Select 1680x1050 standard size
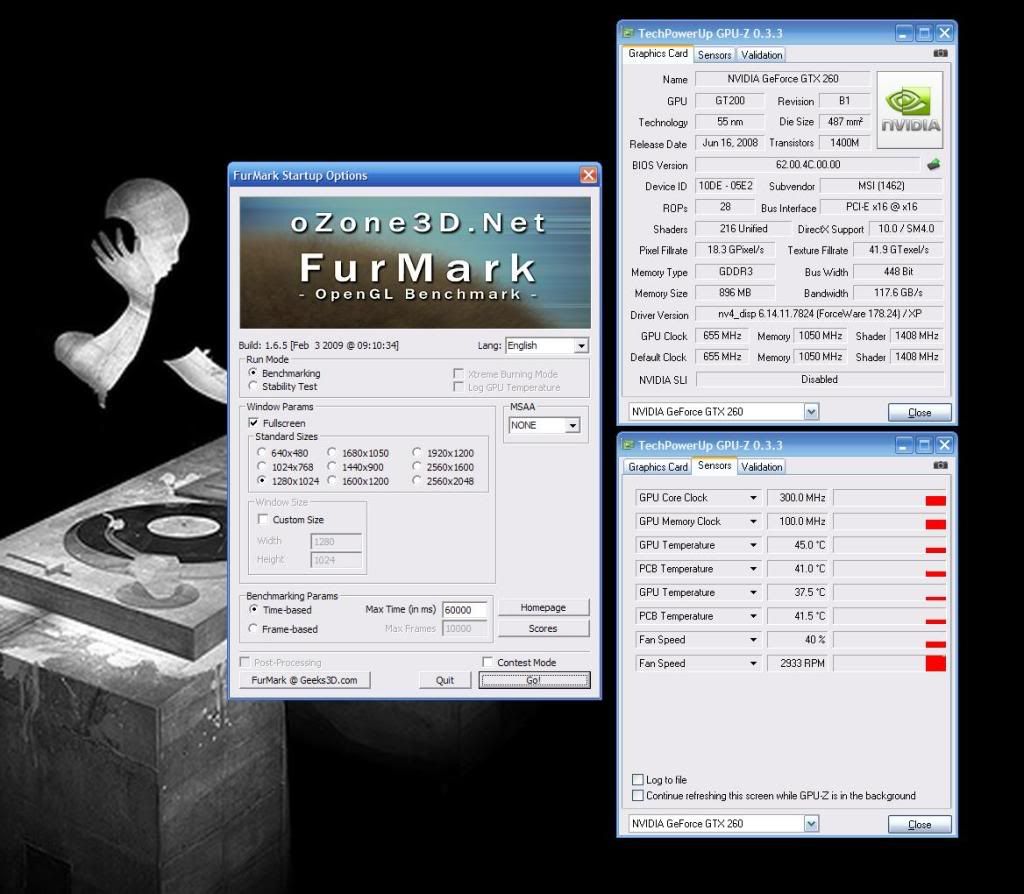This screenshot has height=894, width=1024. (332, 453)
